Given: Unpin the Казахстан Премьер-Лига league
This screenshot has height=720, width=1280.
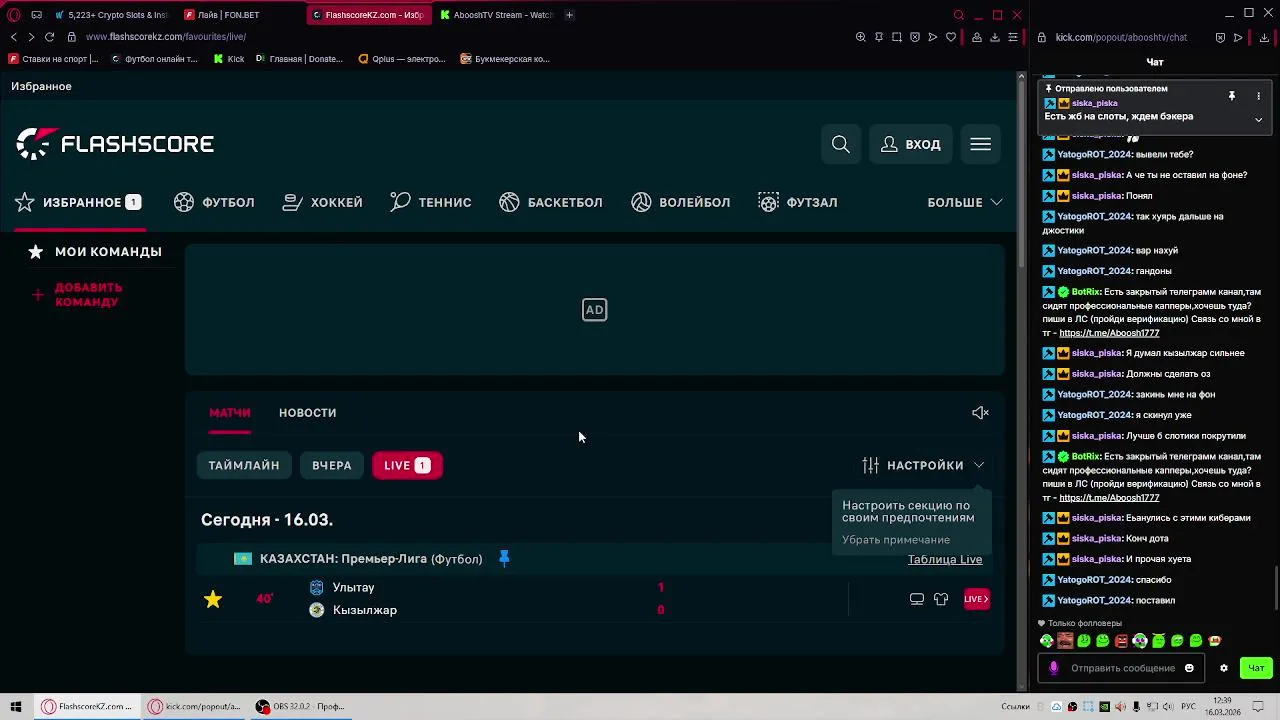Looking at the screenshot, I should pos(504,559).
